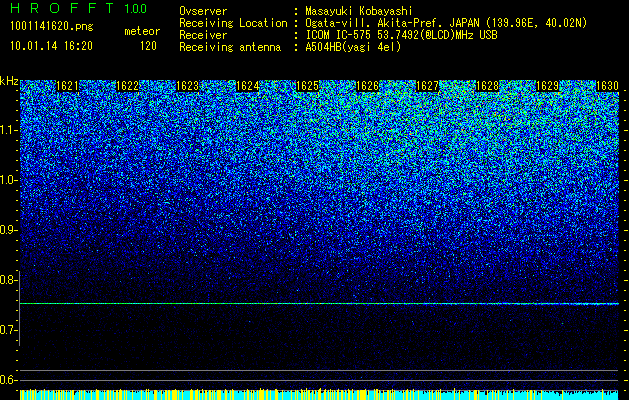
Task: Click the green carrier signal line
Action: 319,304
